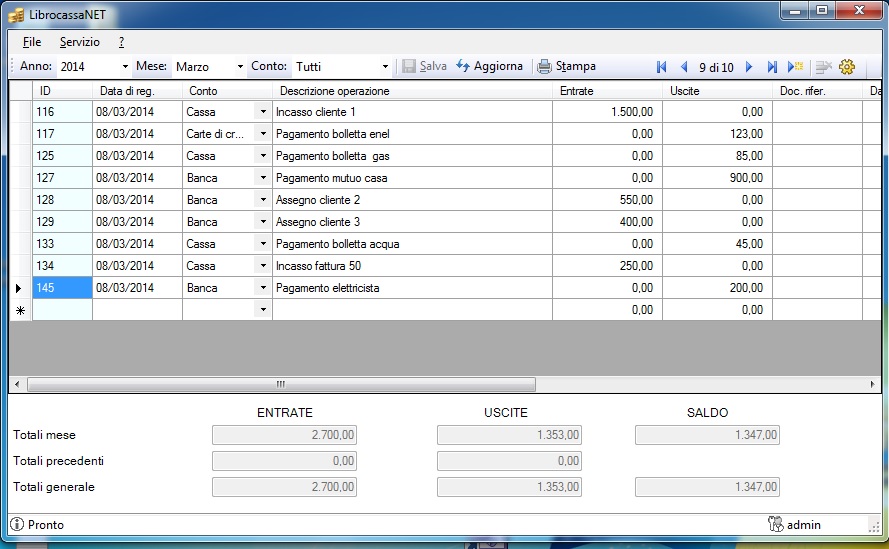Click the Uscite value 123,00
The width and height of the screenshot is (889, 549).
click(717, 134)
